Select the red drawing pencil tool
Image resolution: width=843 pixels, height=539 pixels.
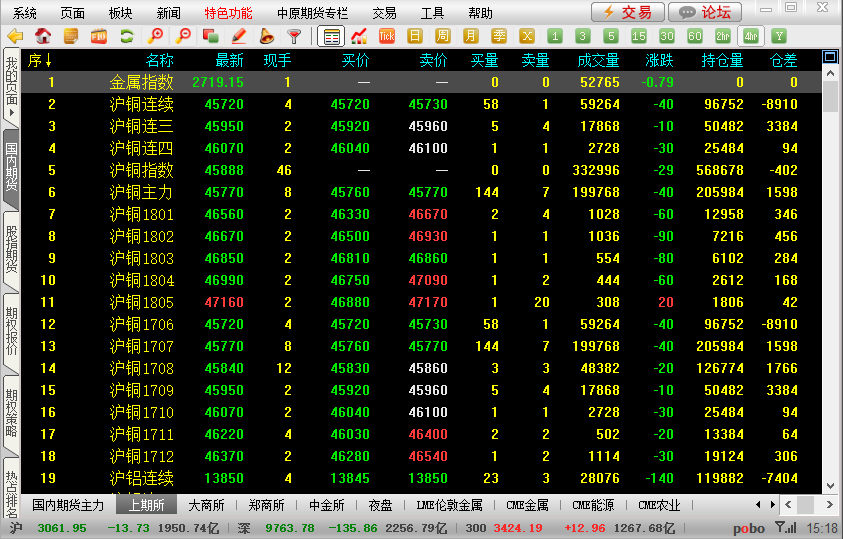coord(239,37)
